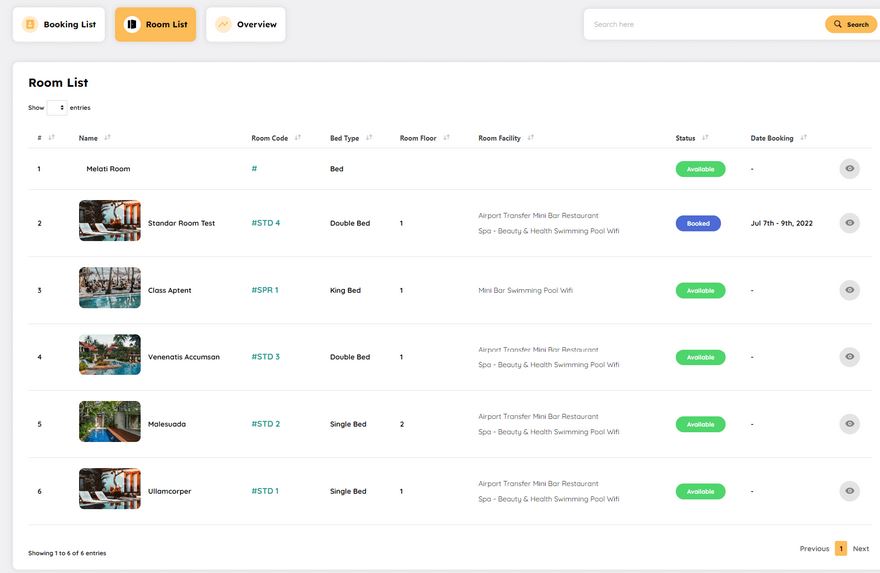The image size is (880, 573).
Task: Click the Venenatis Accumsan name
Action: pos(184,357)
